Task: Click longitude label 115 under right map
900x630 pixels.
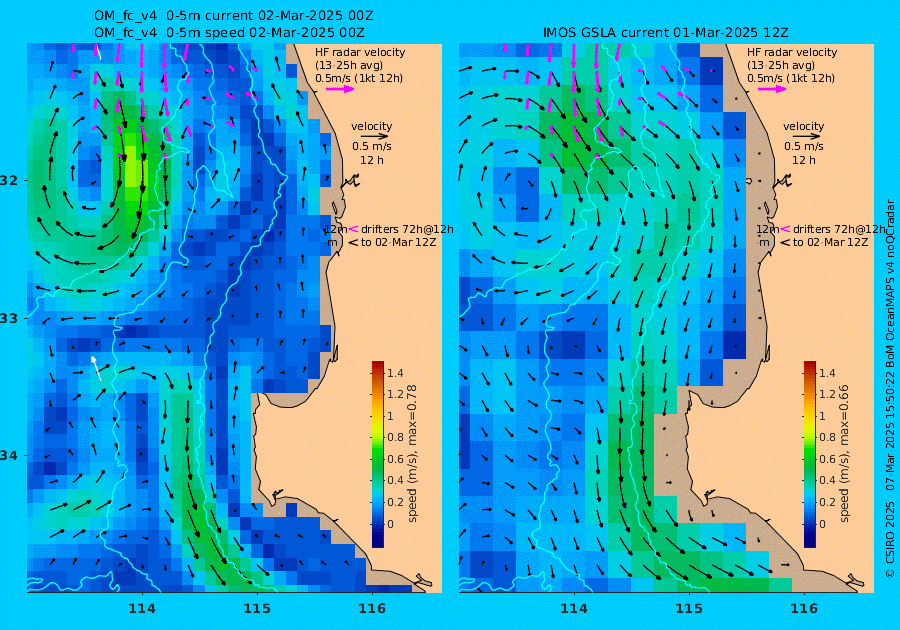Action: tap(689, 608)
